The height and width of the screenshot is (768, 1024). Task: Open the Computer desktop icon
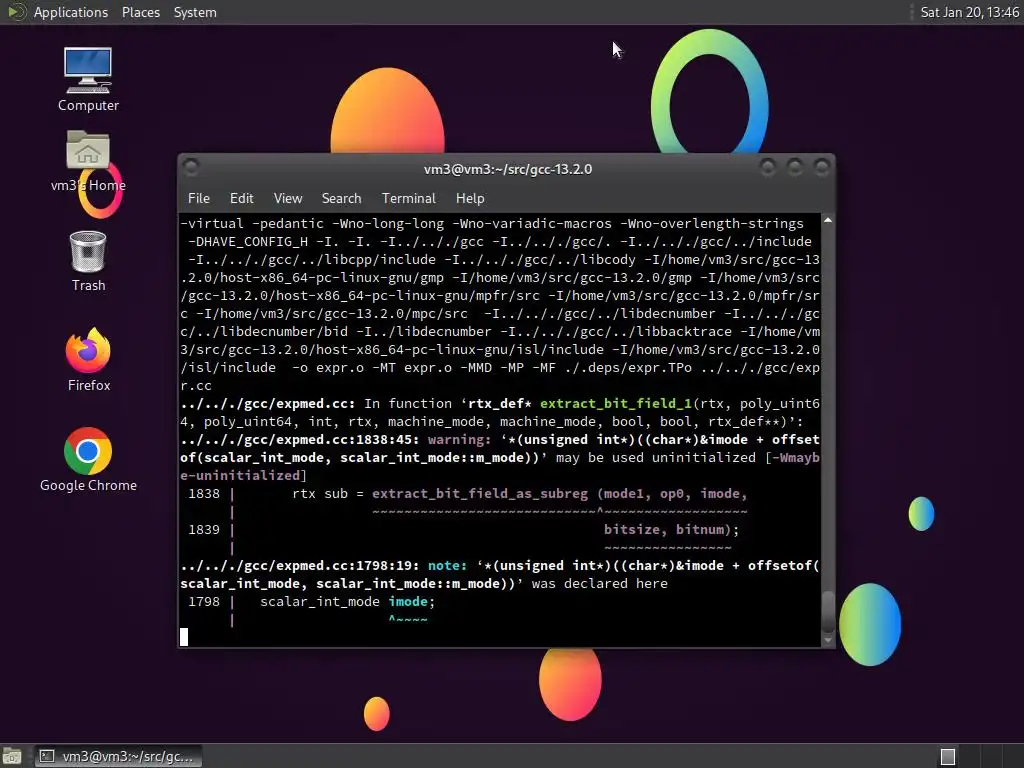tap(88, 79)
